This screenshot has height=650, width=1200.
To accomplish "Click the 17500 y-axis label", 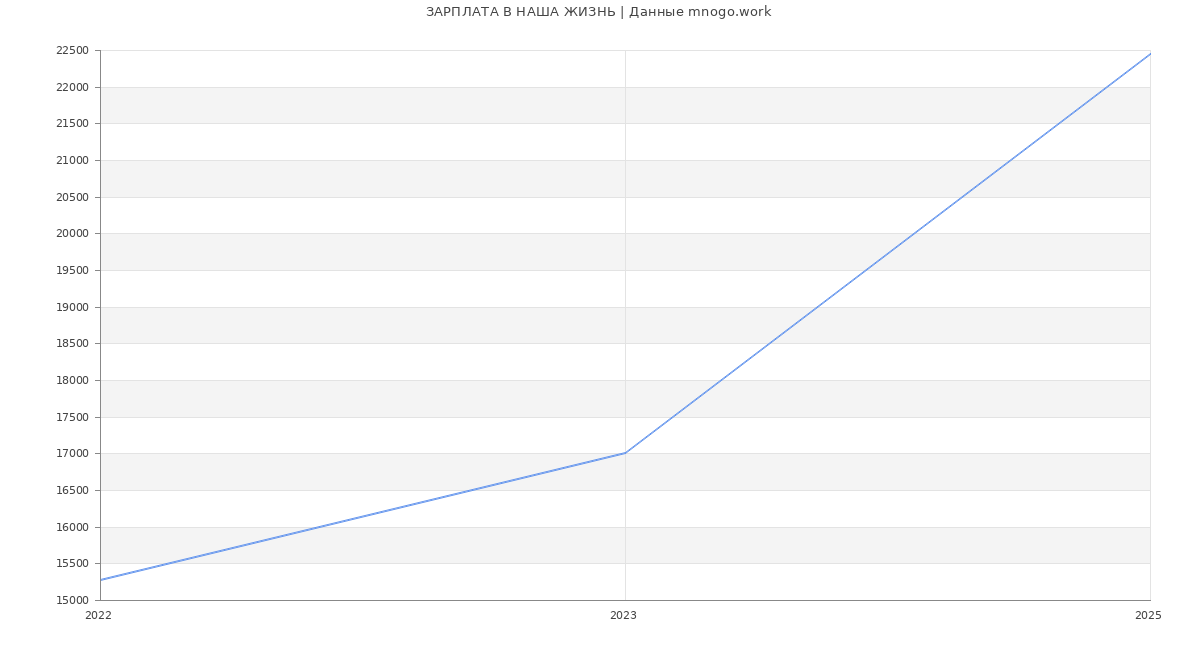I will click(x=72, y=418).
